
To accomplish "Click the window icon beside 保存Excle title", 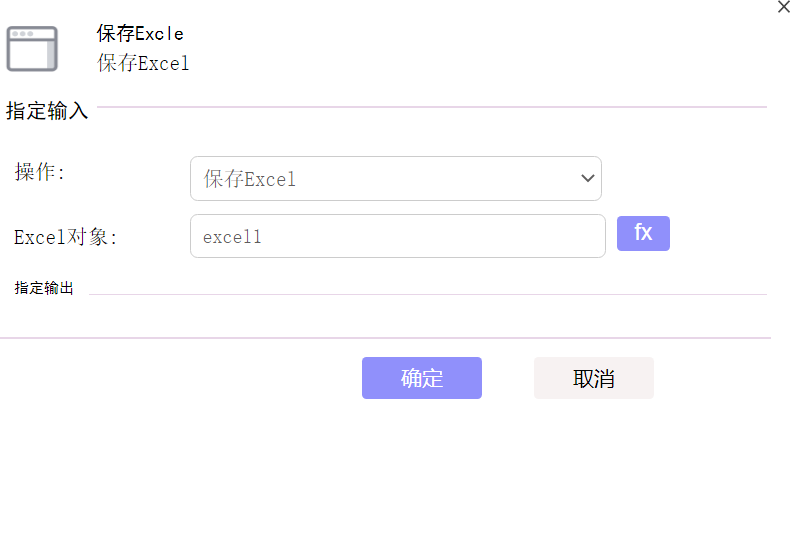I will (x=32, y=49).
